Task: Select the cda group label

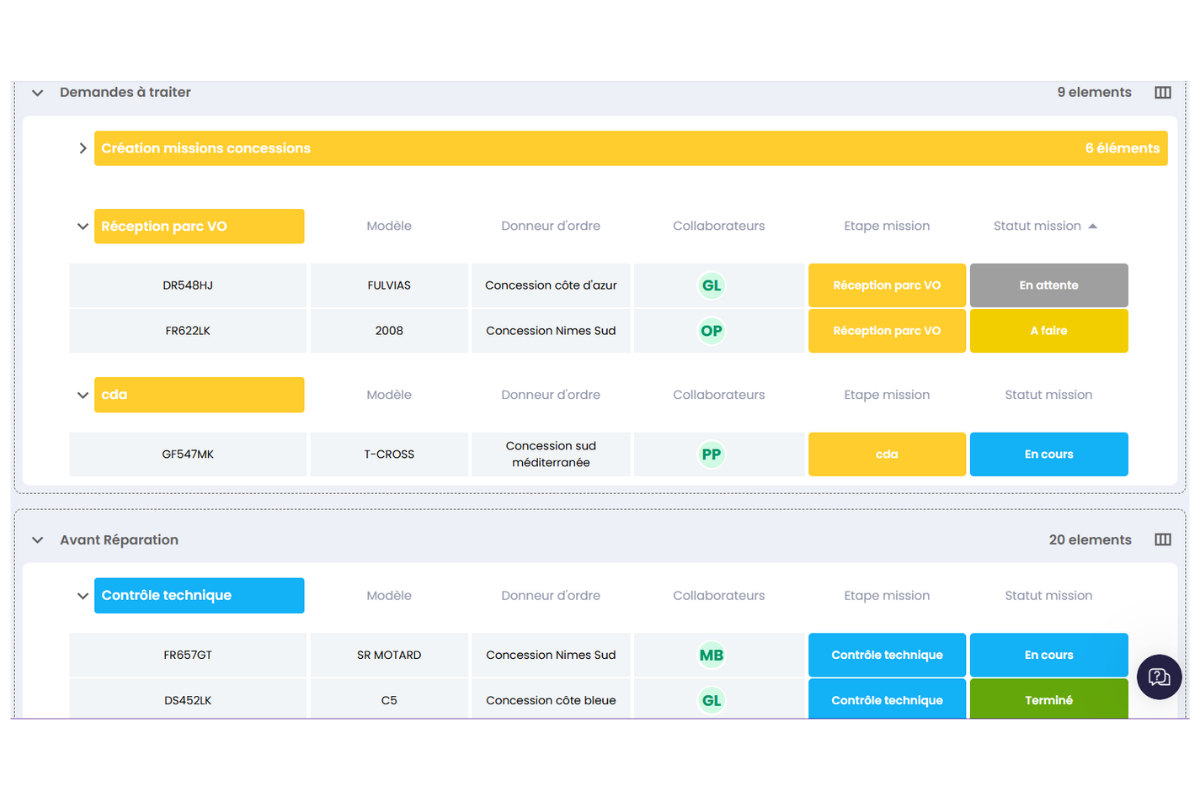Action: point(199,395)
